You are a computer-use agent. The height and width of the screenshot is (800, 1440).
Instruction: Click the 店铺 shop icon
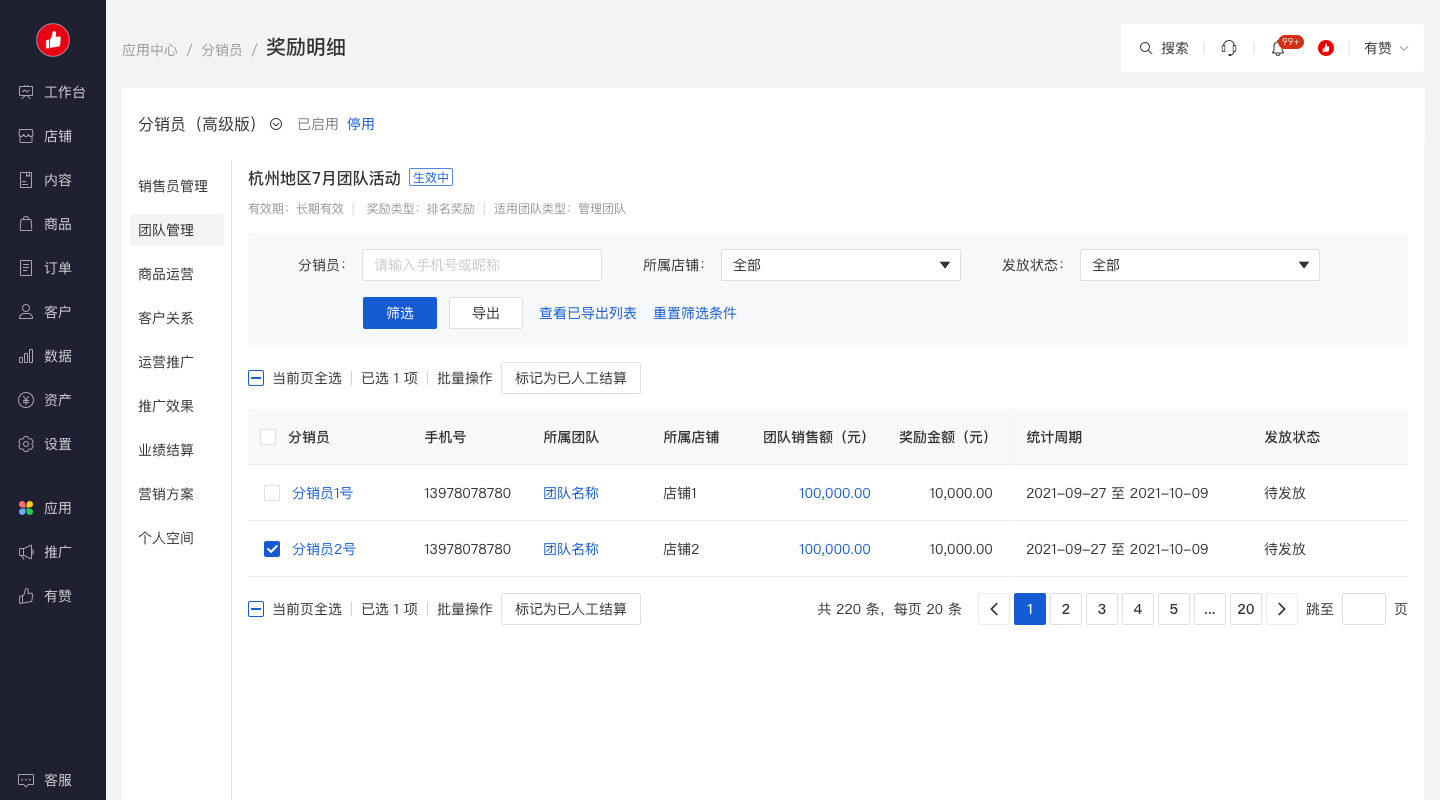click(x=26, y=136)
